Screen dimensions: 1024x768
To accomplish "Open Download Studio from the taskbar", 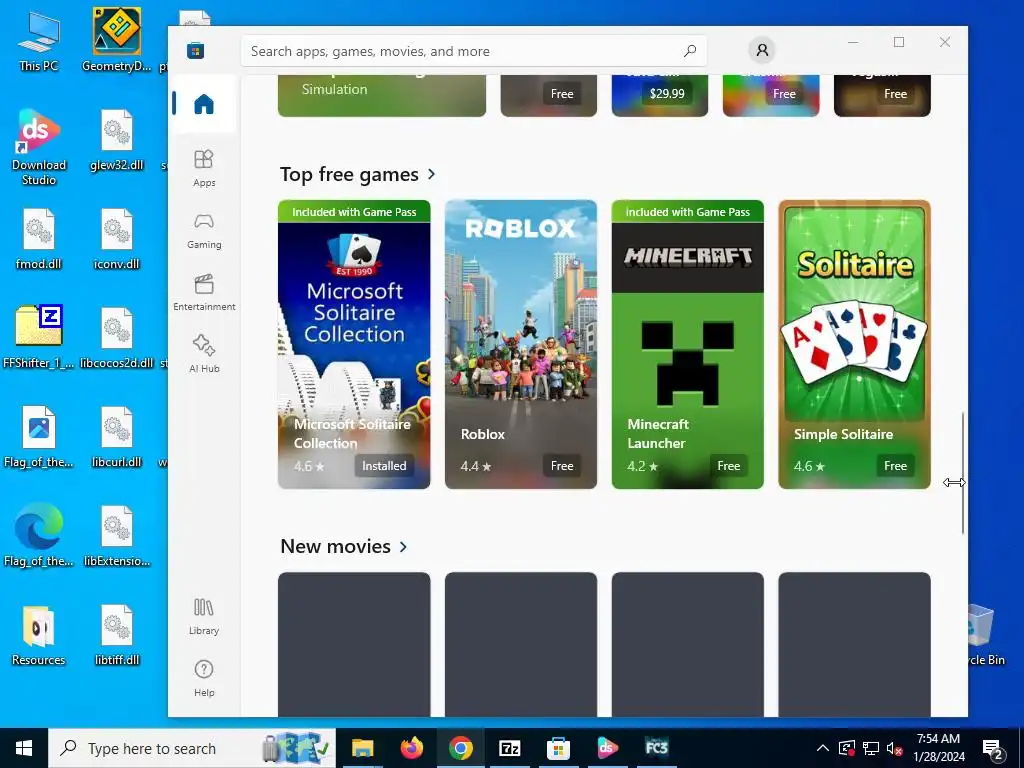I will pyautogui.click(x=607, y=748).
